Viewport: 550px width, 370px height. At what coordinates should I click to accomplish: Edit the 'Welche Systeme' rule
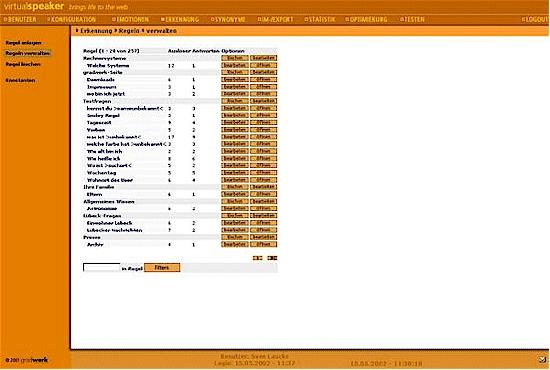pyautogui.click(x=235, y=65)
